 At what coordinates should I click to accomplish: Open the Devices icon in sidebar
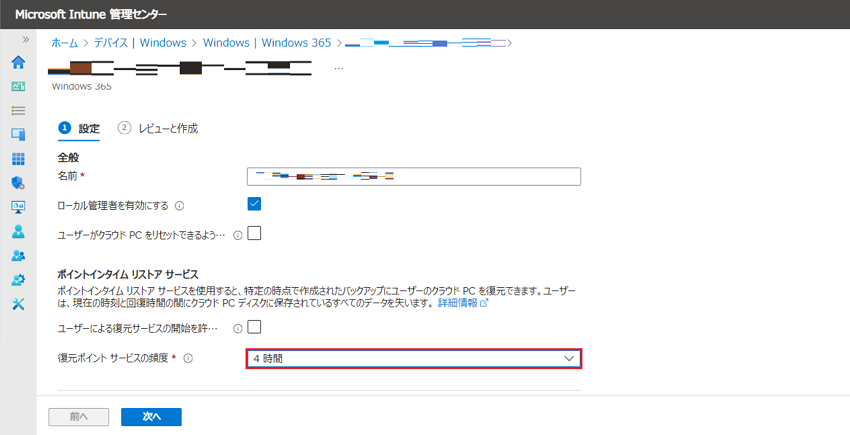pyautogui.click(x=18, y=135)
